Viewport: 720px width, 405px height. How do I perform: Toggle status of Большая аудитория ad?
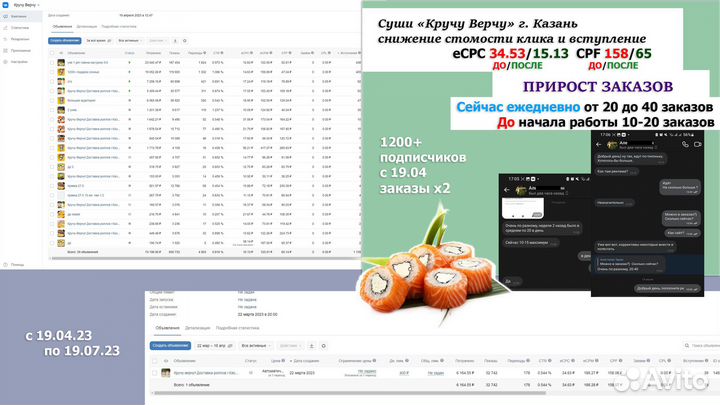pos(129,101)
